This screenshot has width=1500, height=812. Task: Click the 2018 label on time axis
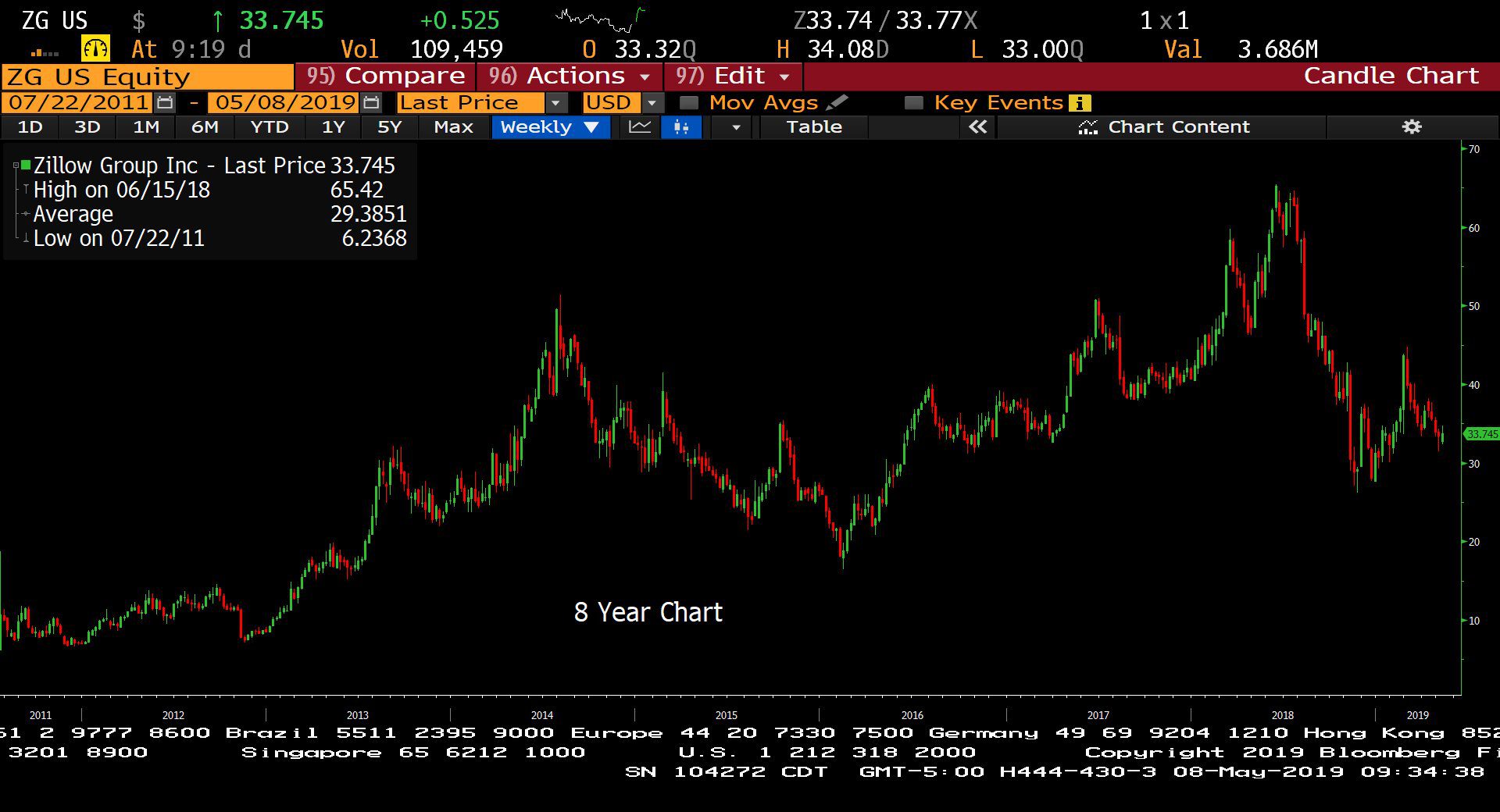1282,715
